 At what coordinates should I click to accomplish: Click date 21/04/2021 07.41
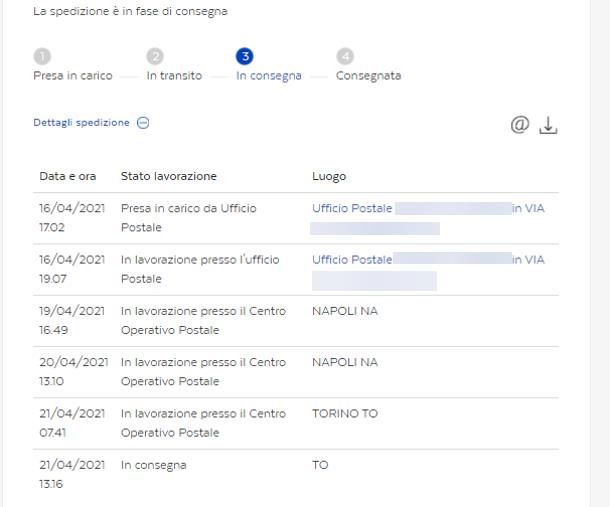(x=72, y=423)
